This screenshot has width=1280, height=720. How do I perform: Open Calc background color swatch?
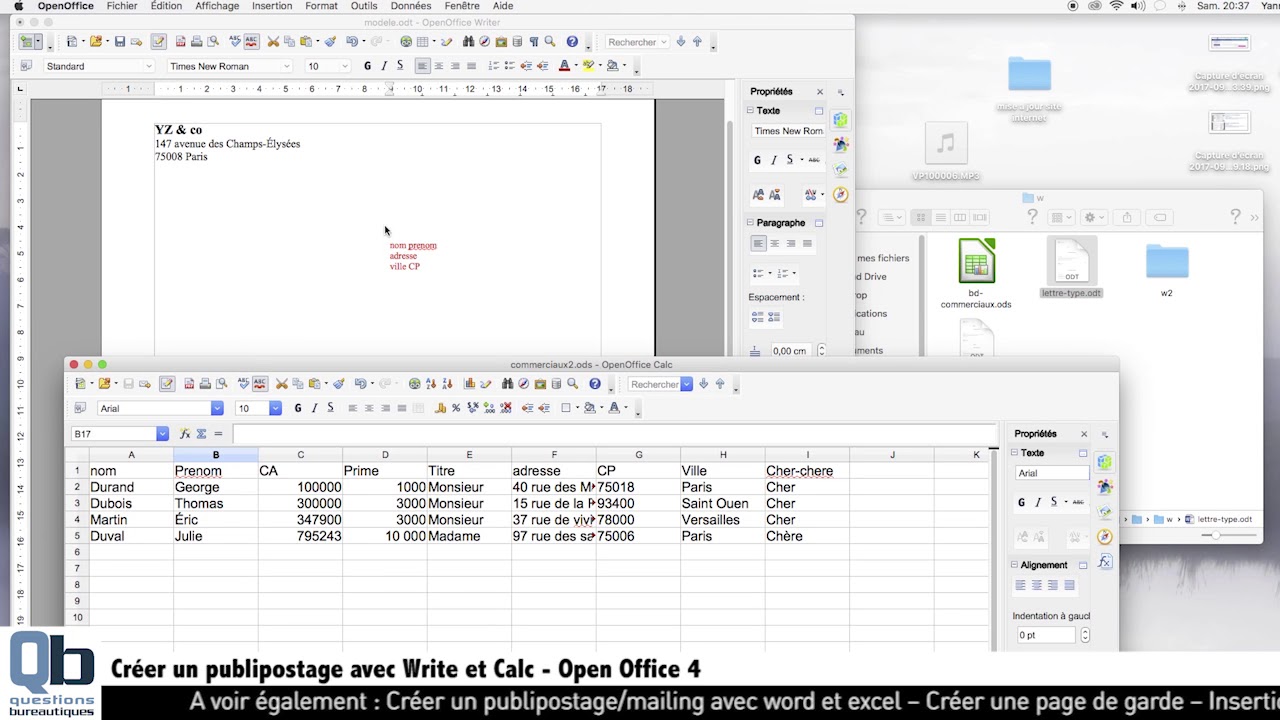590,408
